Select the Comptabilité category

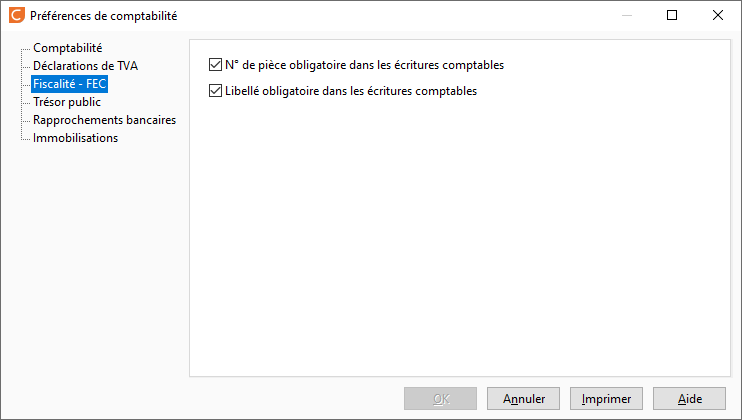click(x=68, y=48)
